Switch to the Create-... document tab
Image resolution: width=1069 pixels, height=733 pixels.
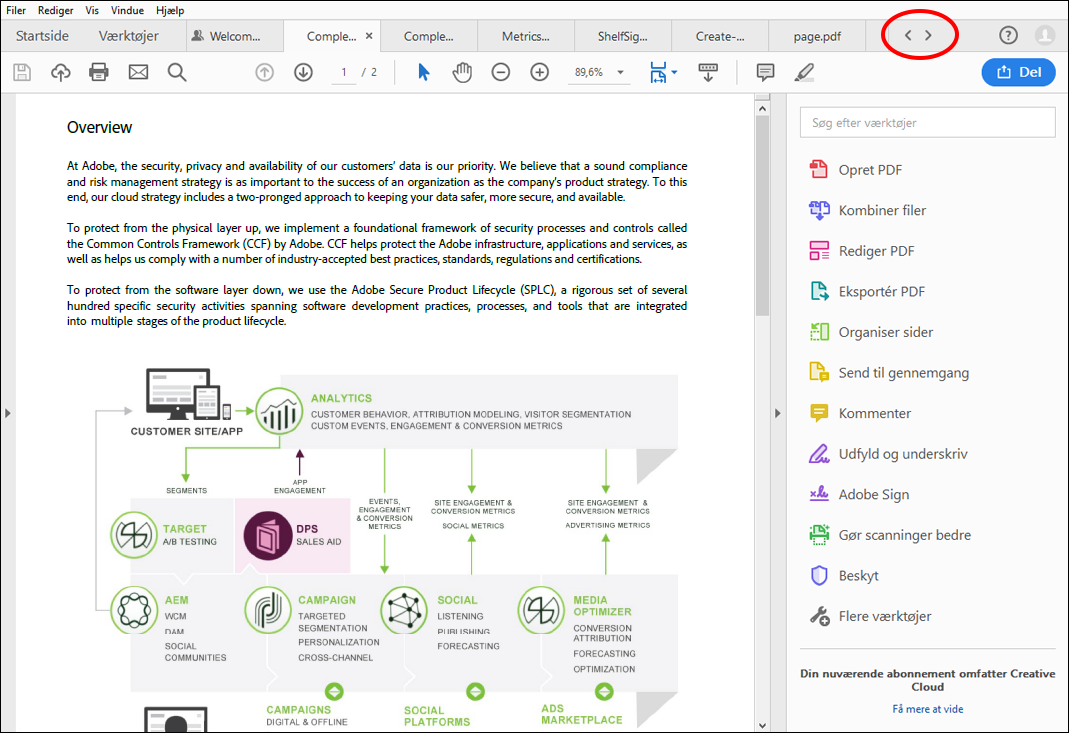[720, 36]
